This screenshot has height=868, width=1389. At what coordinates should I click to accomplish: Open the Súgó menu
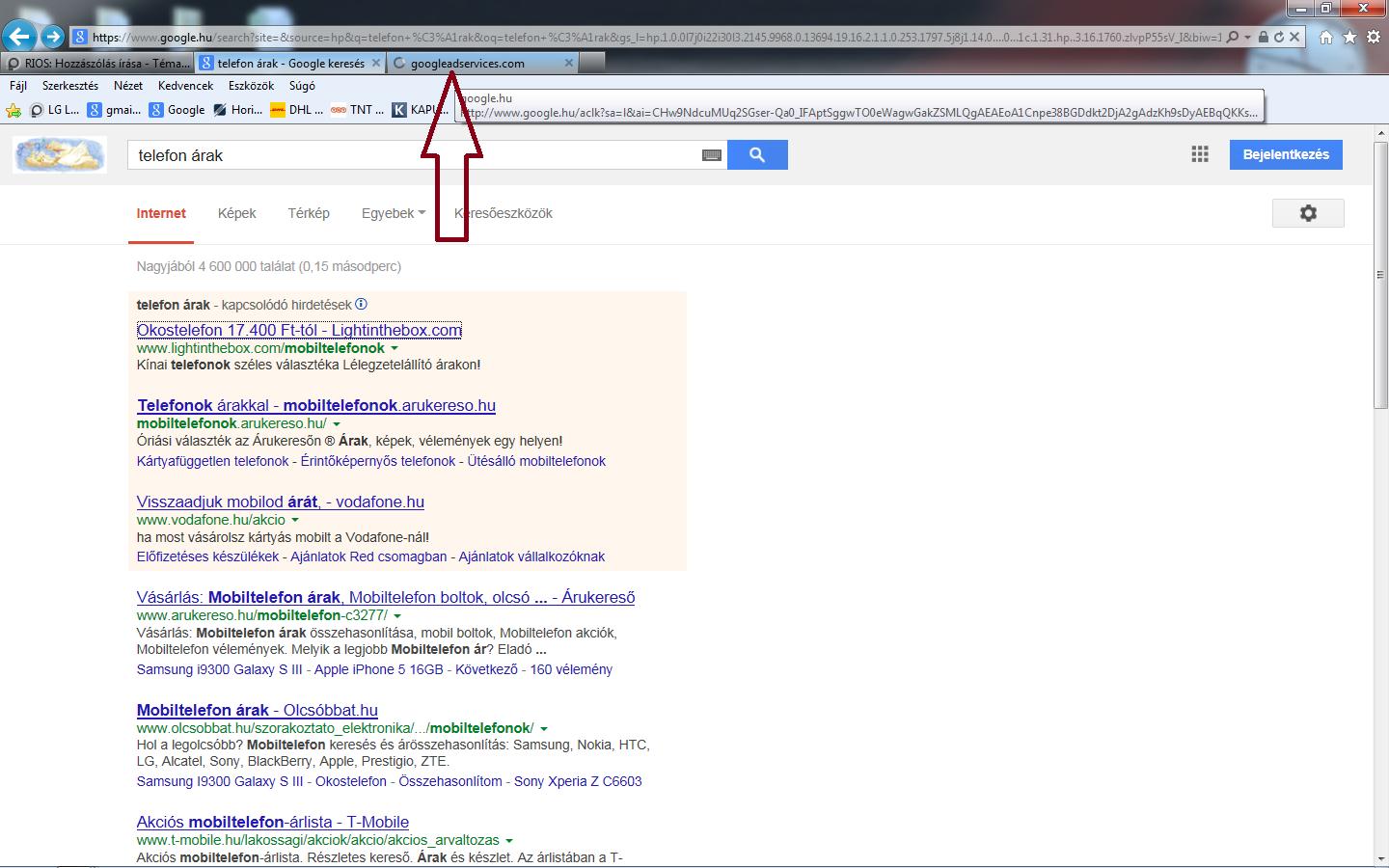point(302,86)
